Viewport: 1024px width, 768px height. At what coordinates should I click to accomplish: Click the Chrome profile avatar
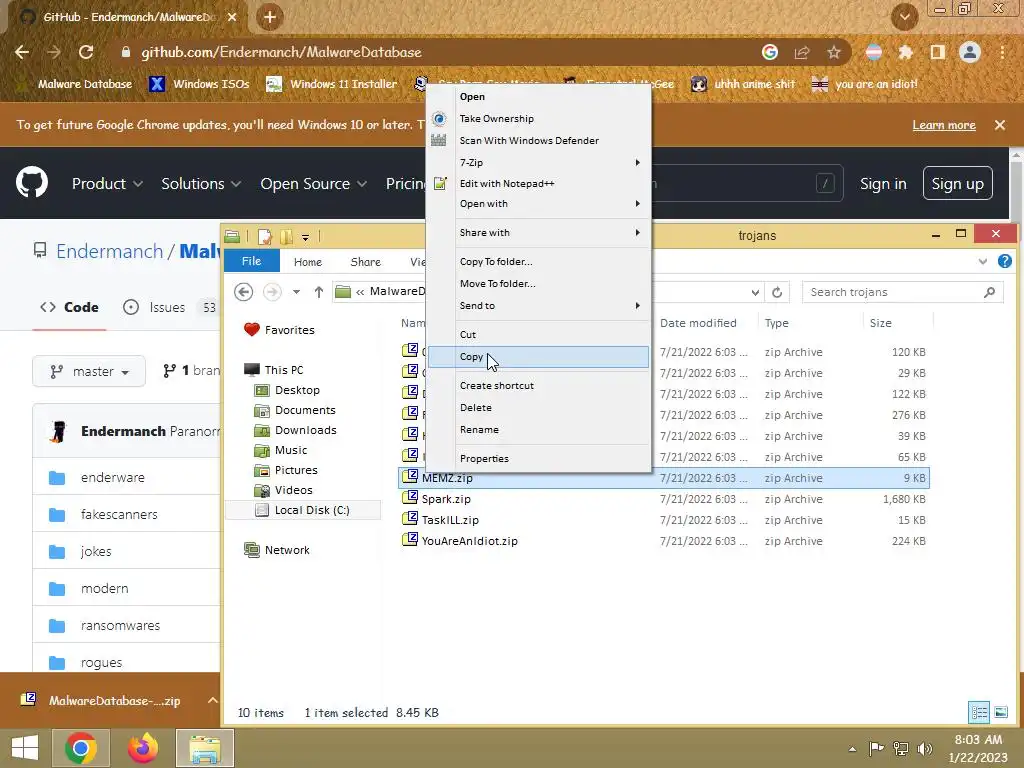point(970,52)
